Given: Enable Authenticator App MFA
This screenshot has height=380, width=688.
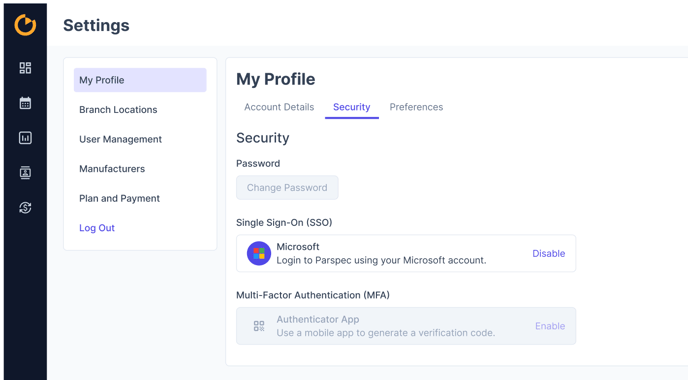Looking at the screenshot, I should tap(550, 326).
